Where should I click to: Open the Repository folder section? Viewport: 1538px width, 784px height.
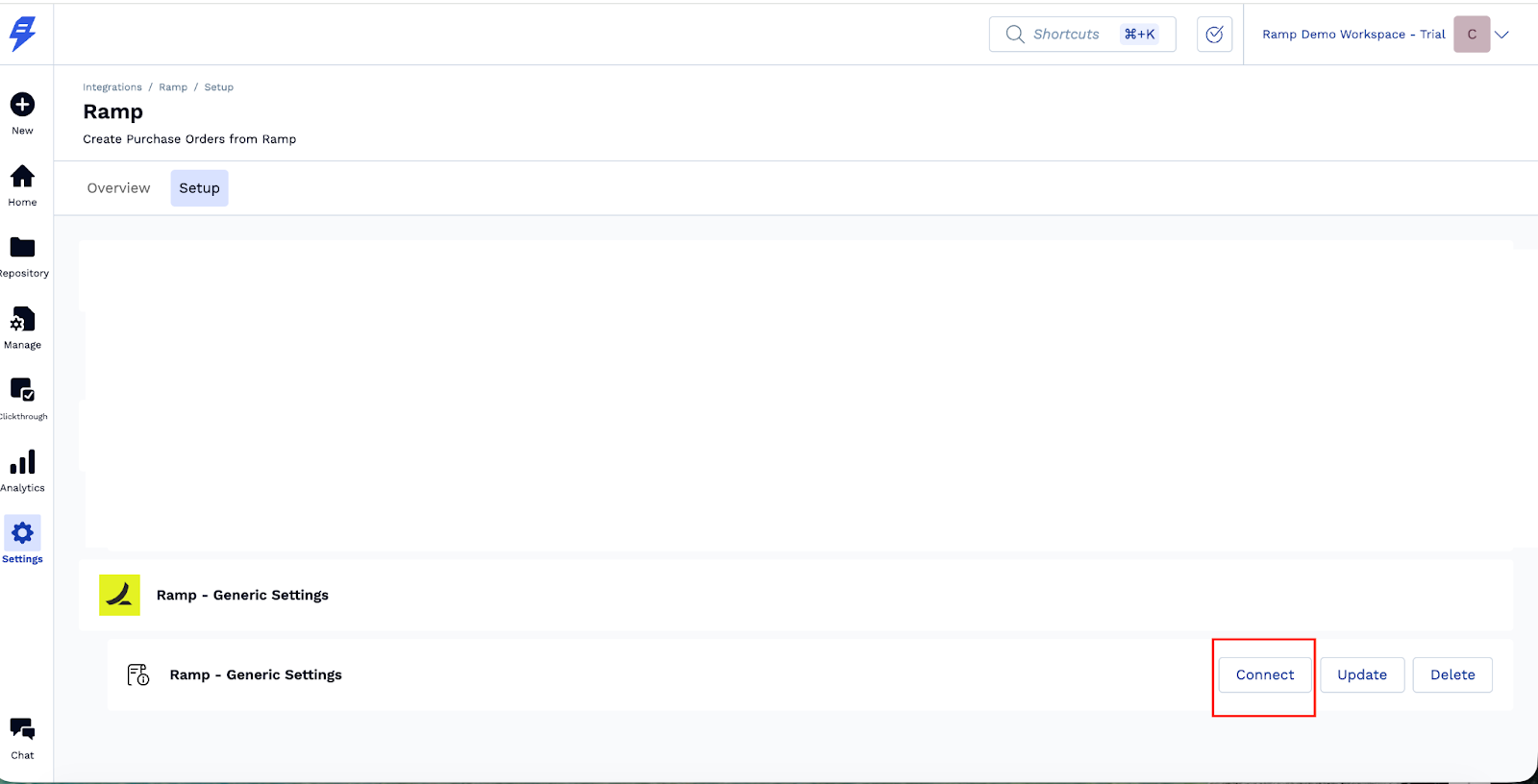coord(22,257)
